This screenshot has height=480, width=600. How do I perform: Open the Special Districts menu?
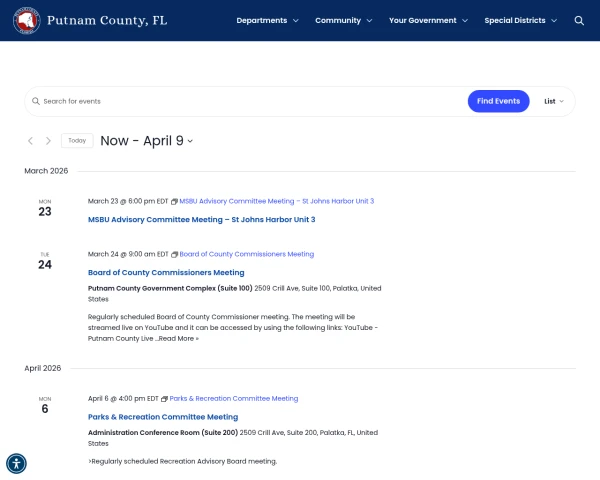click(x=520, y=20)
